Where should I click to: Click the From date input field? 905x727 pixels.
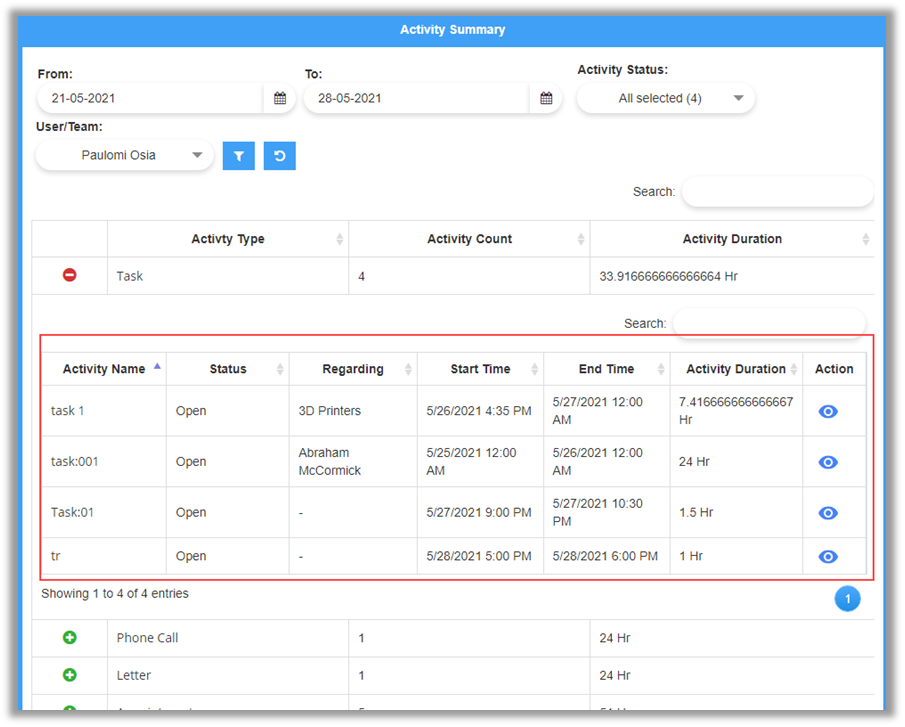point(150,98)
